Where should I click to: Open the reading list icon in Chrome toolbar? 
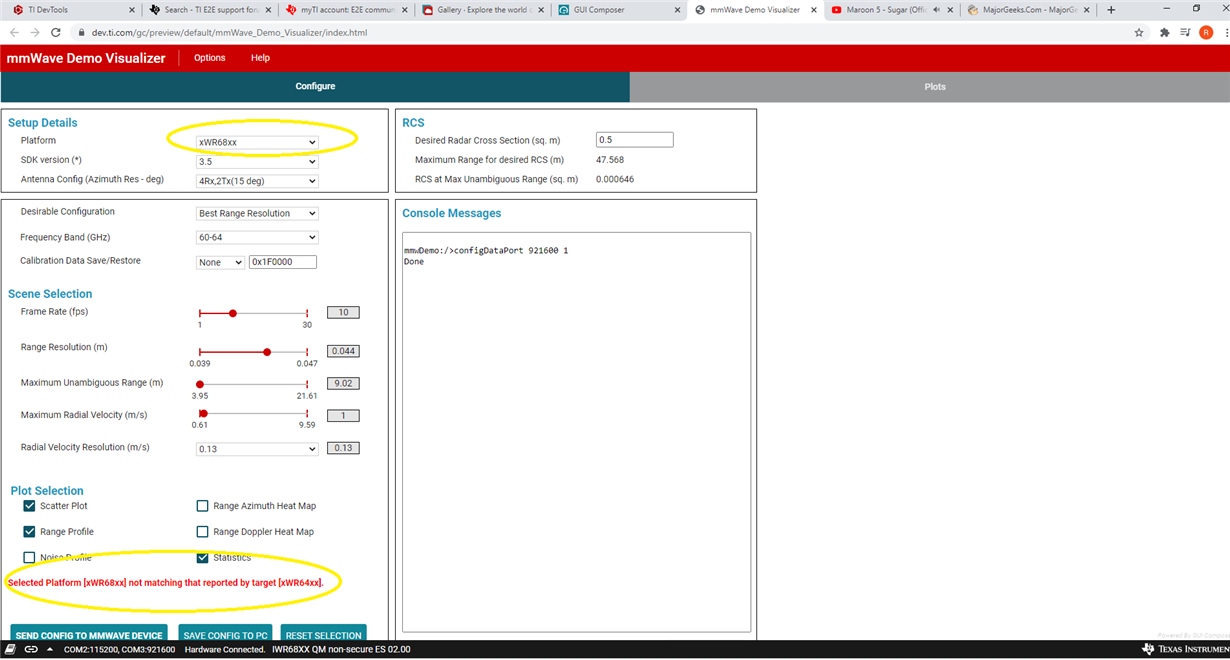[1185, 33]
